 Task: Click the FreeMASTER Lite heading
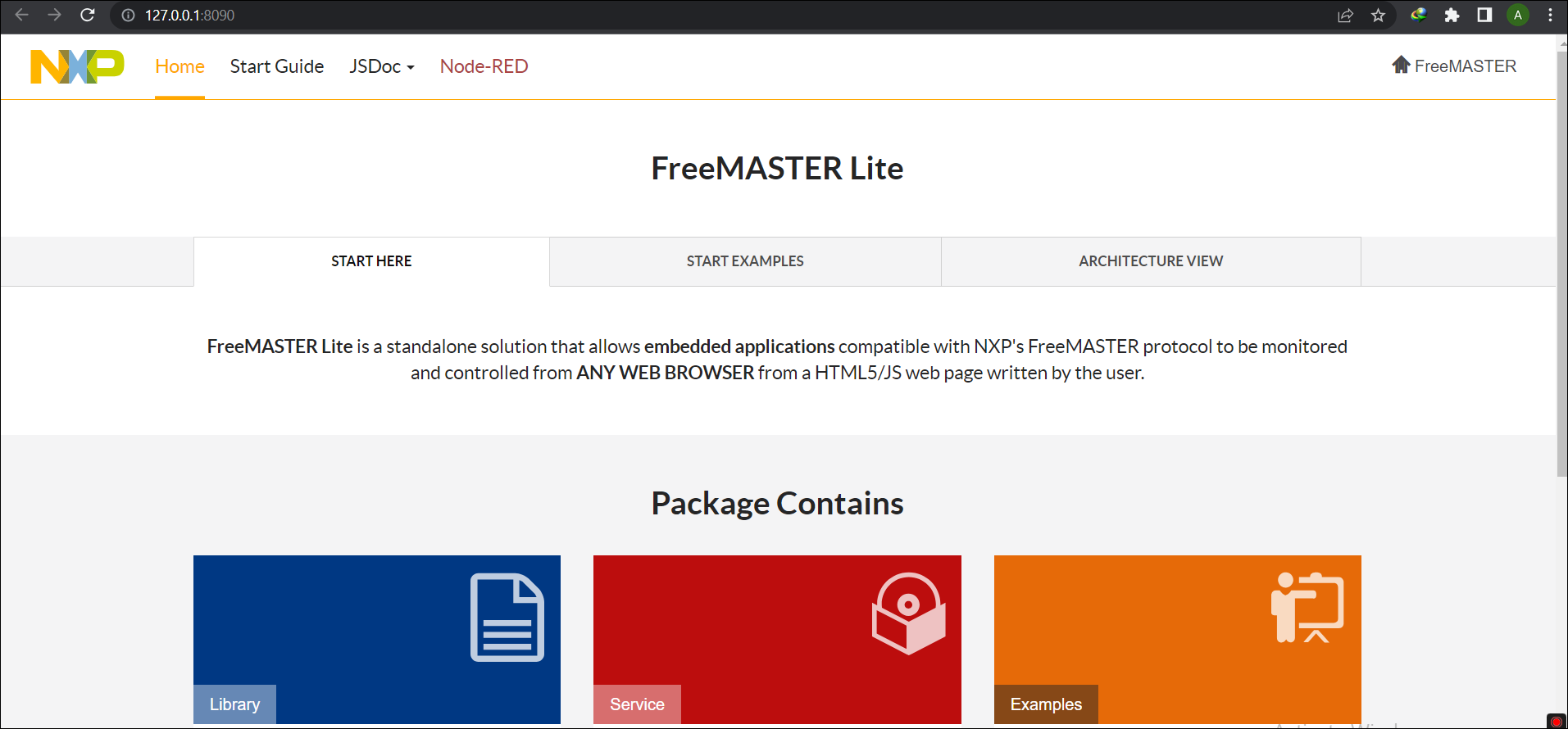click(x=777, y=168)
